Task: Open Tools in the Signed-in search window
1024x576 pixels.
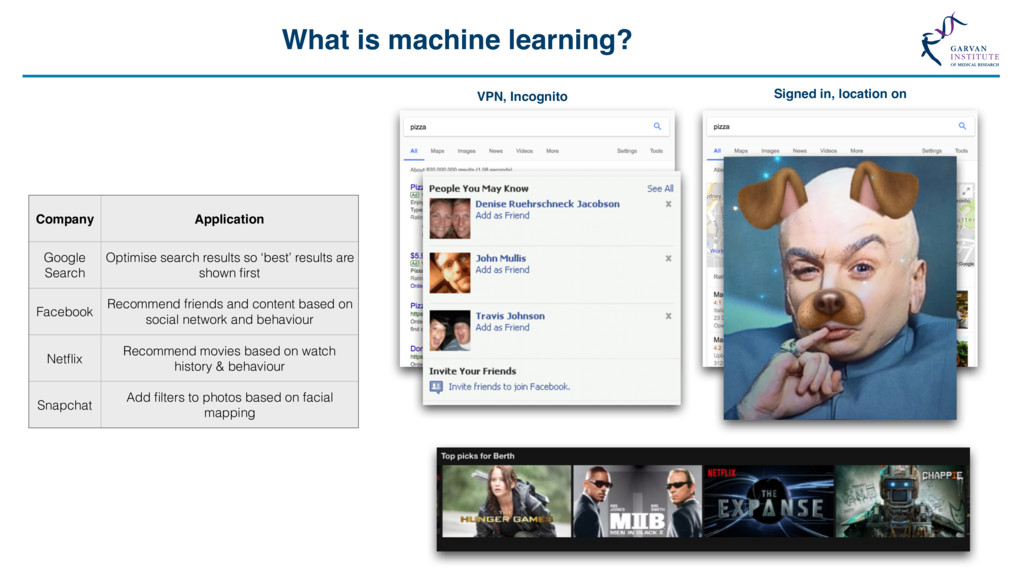Action: tap(961, 151)
